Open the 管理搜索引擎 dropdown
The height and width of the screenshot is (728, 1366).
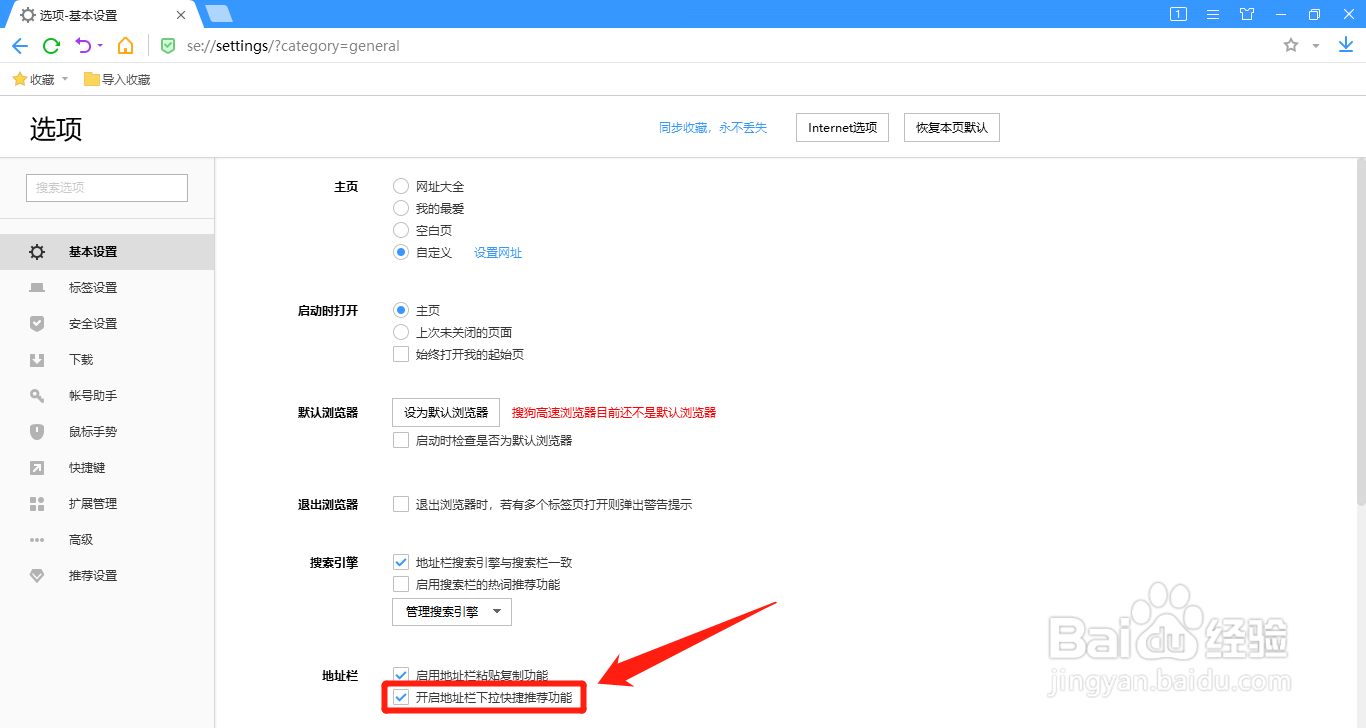451,611
